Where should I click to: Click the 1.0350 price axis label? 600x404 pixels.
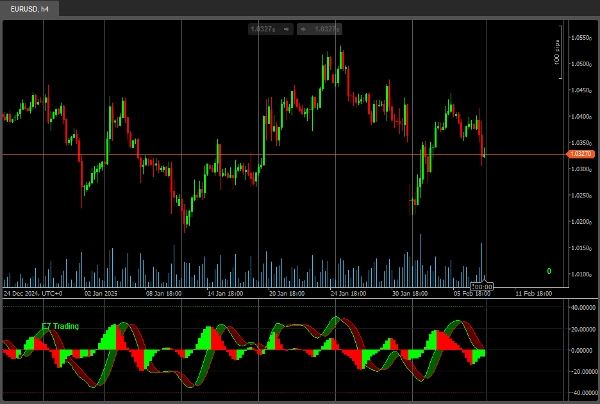pyautogui.click(x=581, y=143)
